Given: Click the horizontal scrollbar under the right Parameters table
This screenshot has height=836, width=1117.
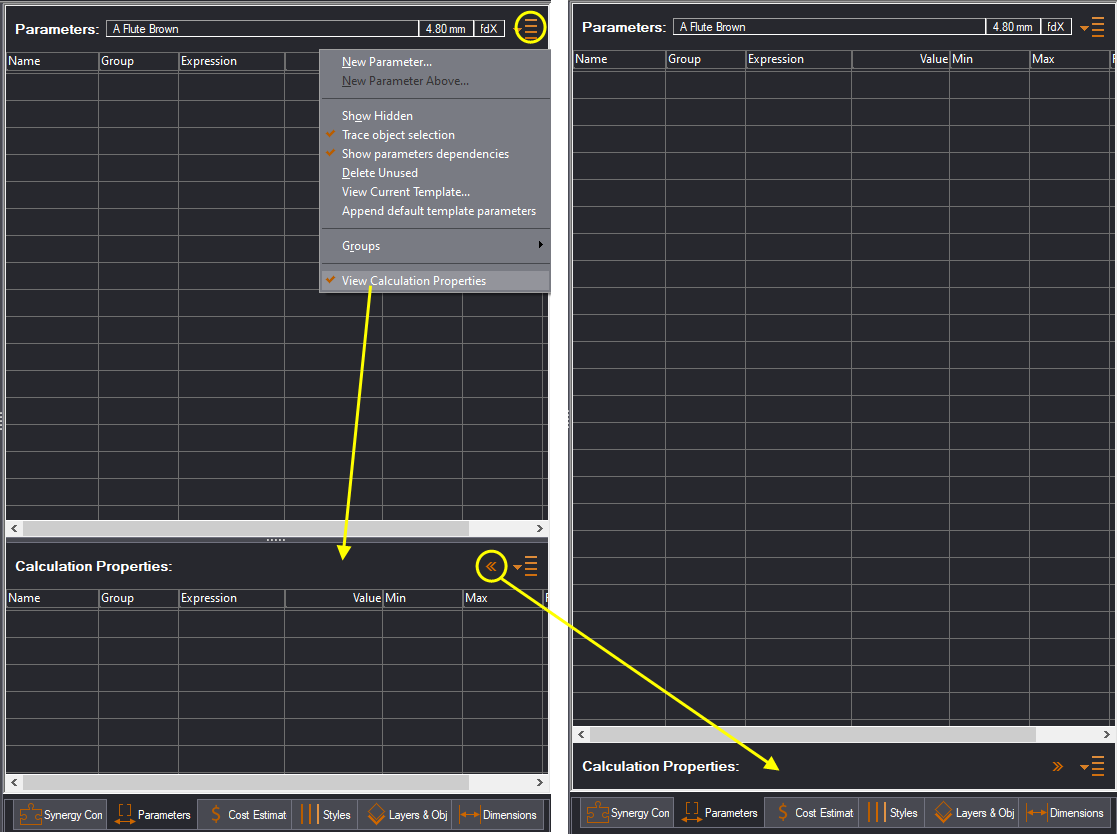Looking at the screenshot, I should [x=840, y=734].
